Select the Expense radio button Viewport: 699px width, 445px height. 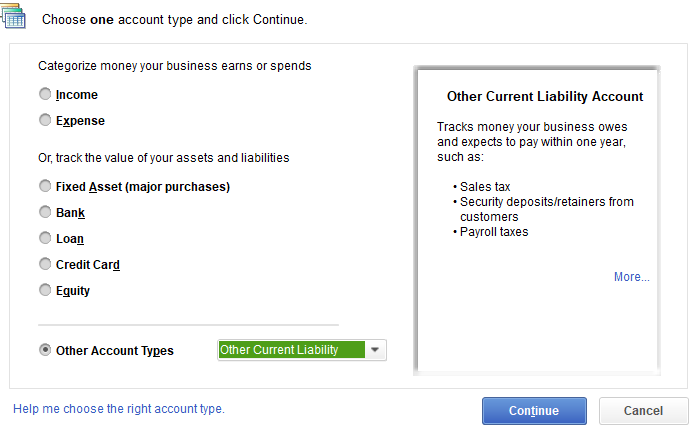coord(44,120)
